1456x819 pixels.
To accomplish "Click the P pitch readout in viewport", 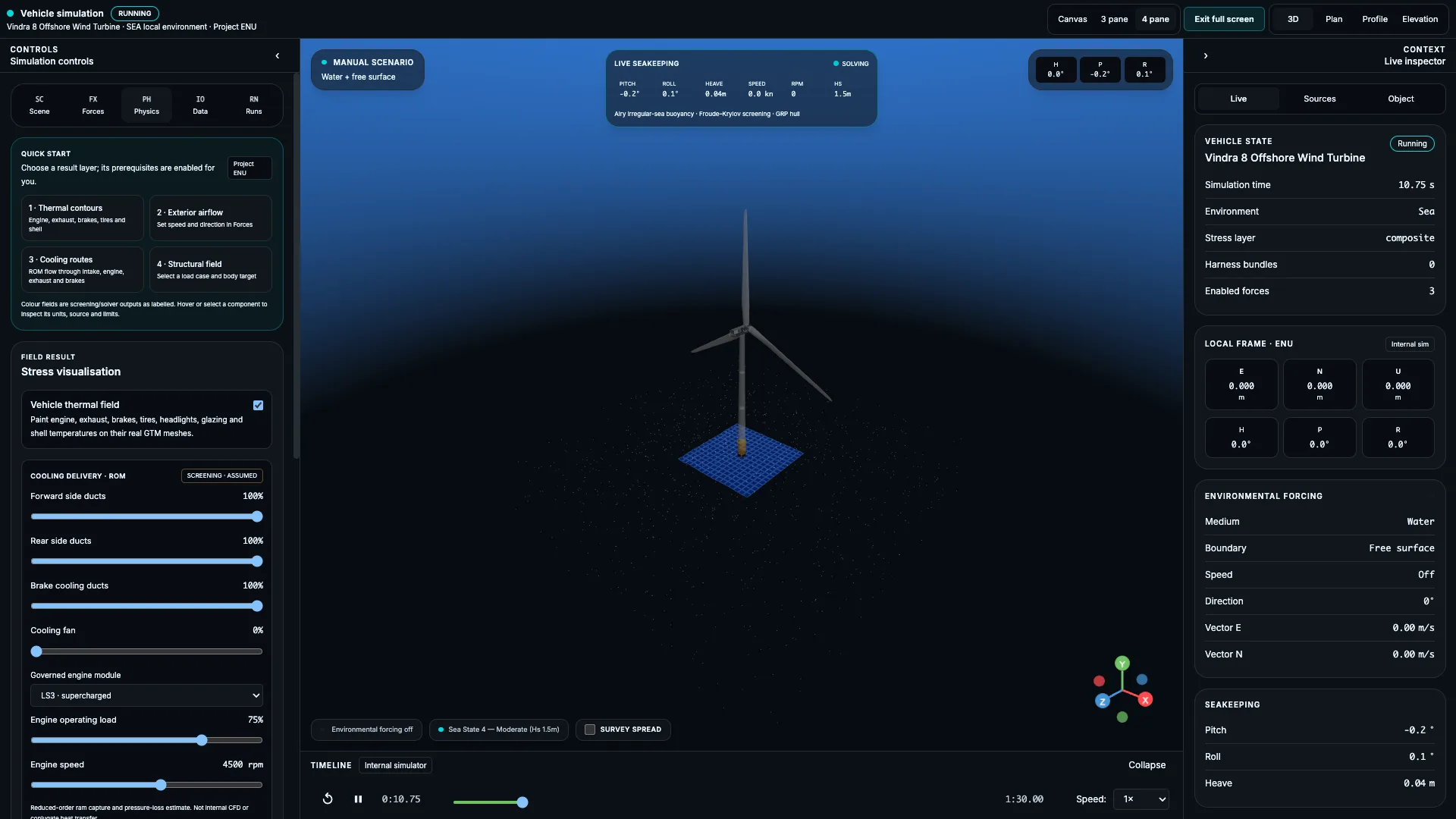I will [1100, 70].
